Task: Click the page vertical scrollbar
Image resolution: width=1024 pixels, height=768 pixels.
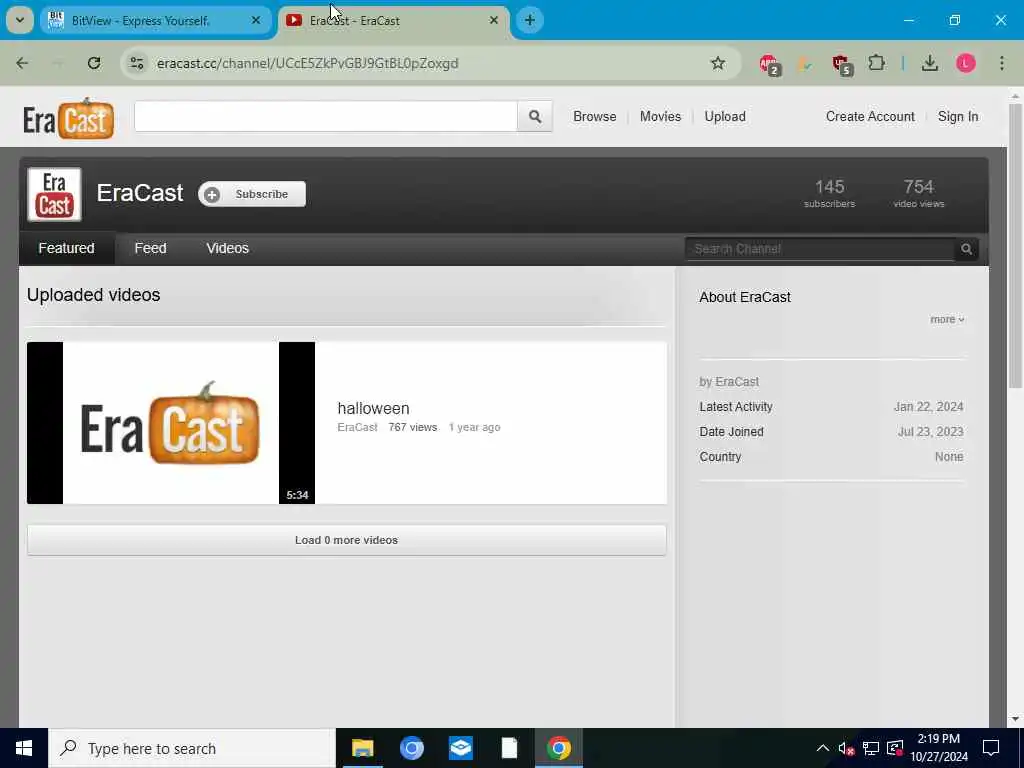Action: tap(1015, 245)
